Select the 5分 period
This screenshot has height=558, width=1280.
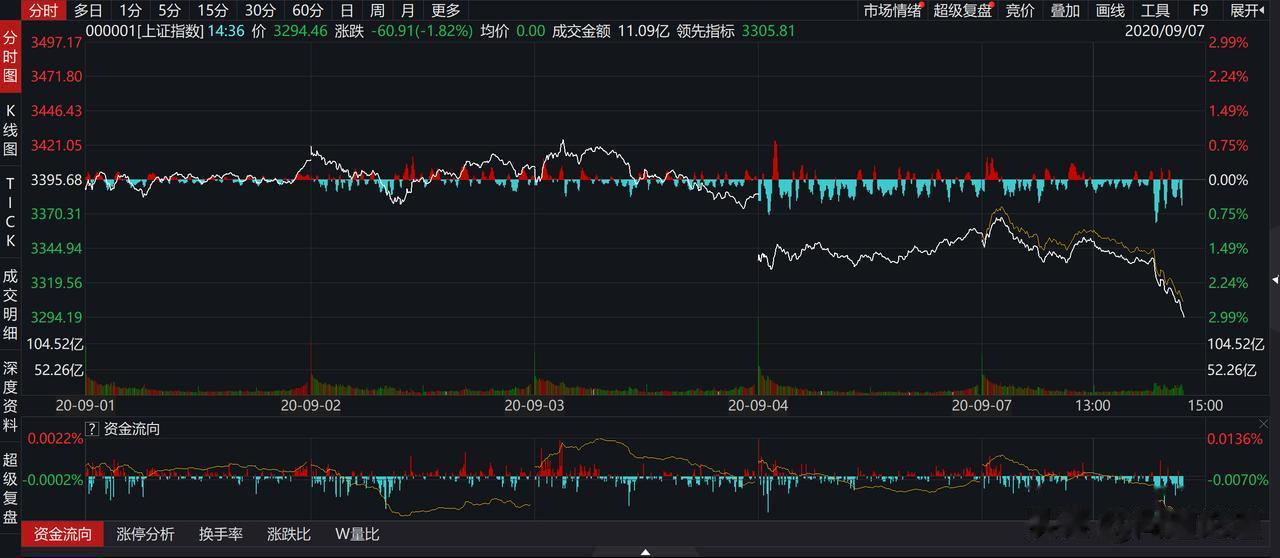click(170, 11)
